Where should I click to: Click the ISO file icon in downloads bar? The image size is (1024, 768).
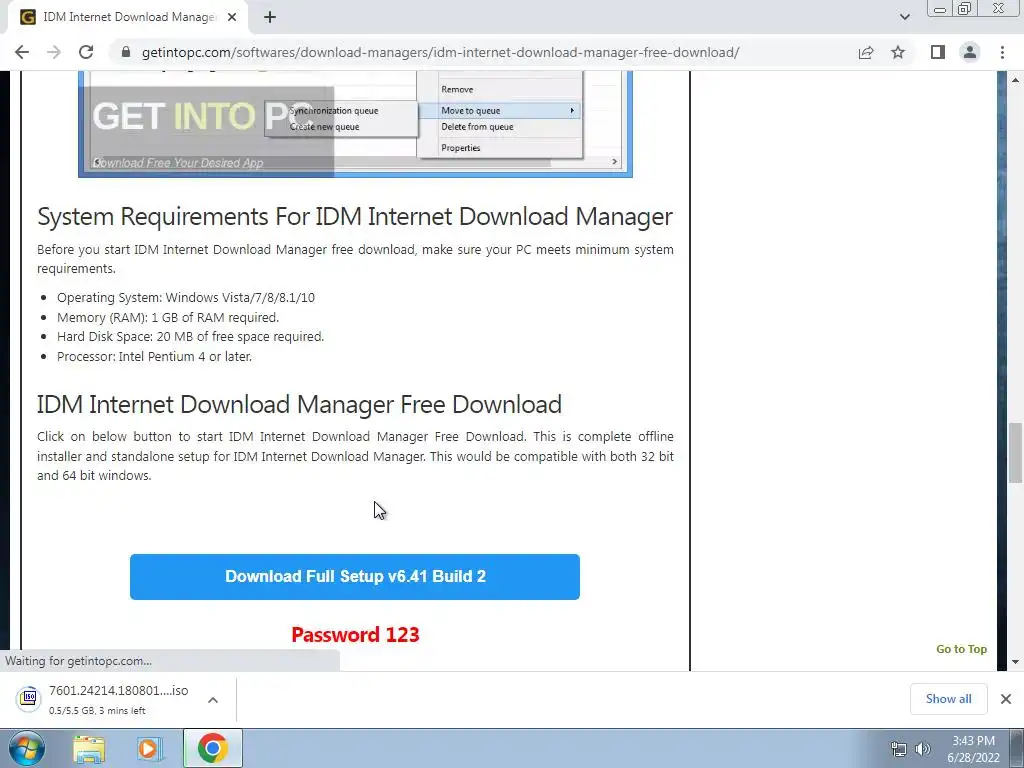coord(29,698)
